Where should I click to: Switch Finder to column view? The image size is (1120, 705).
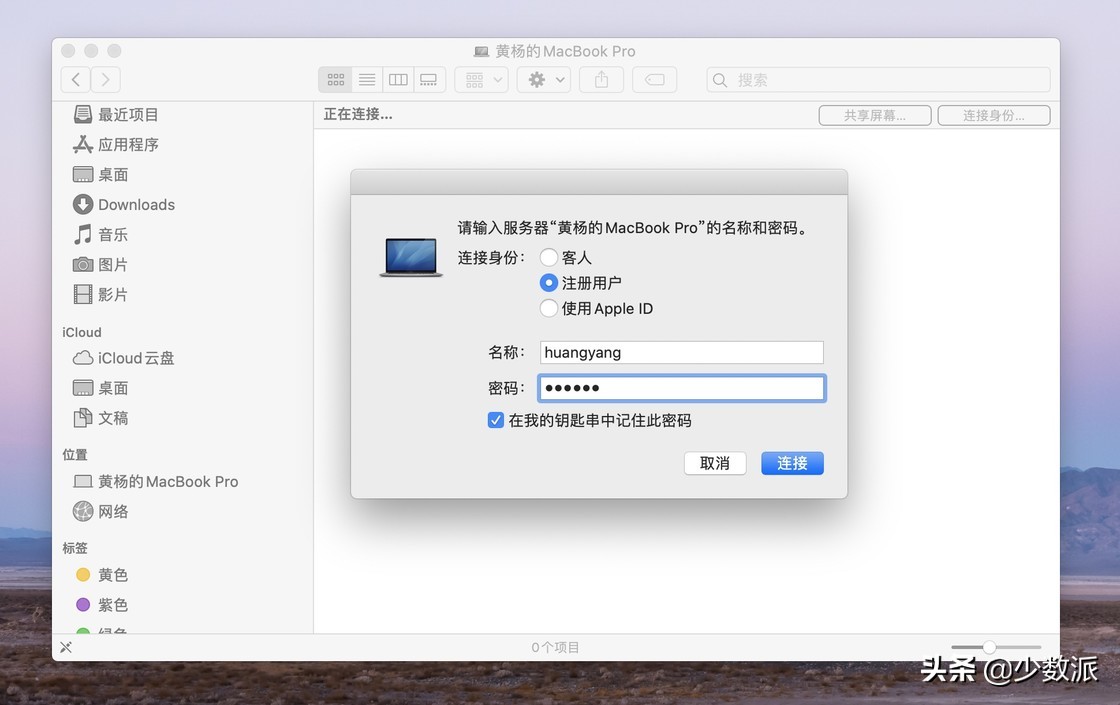[x=398, y=79]
